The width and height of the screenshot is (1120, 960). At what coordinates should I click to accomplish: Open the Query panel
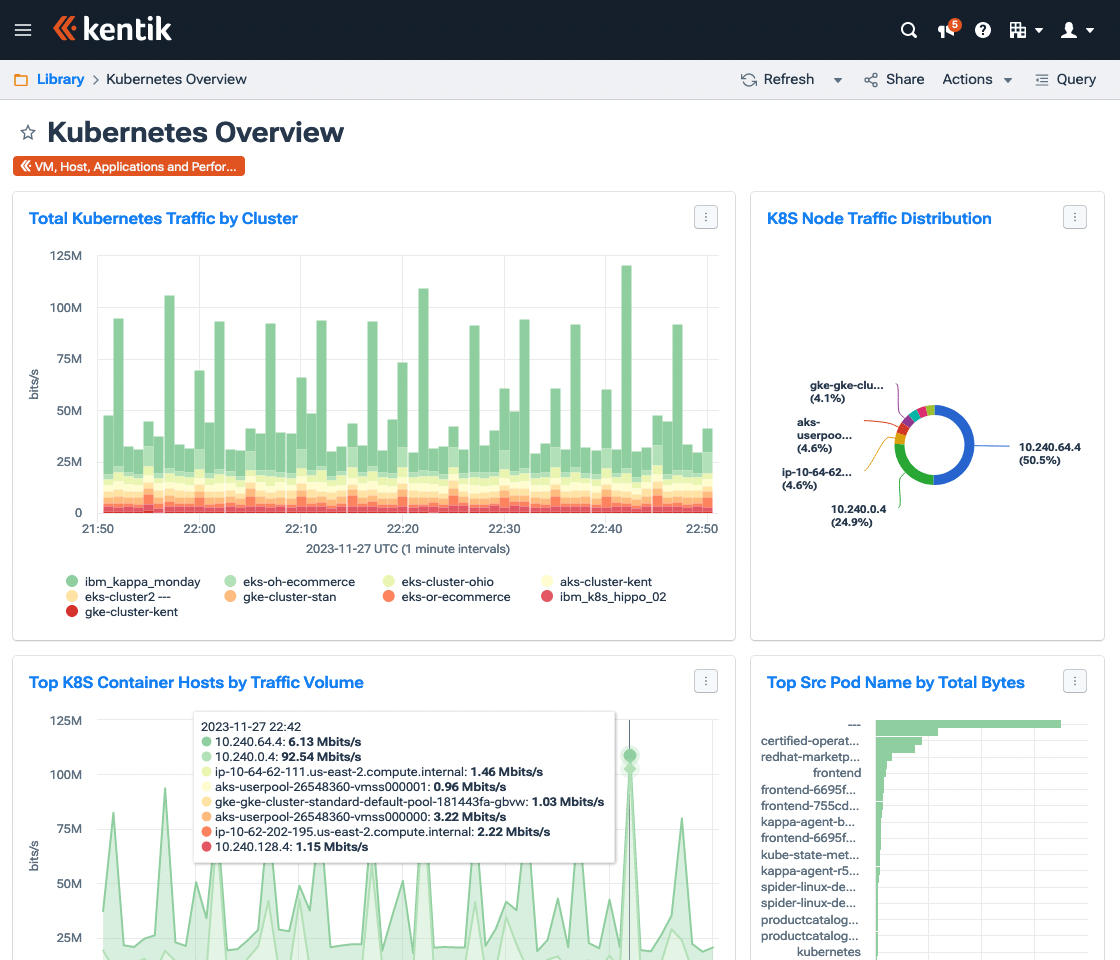tap(1065, 79)
